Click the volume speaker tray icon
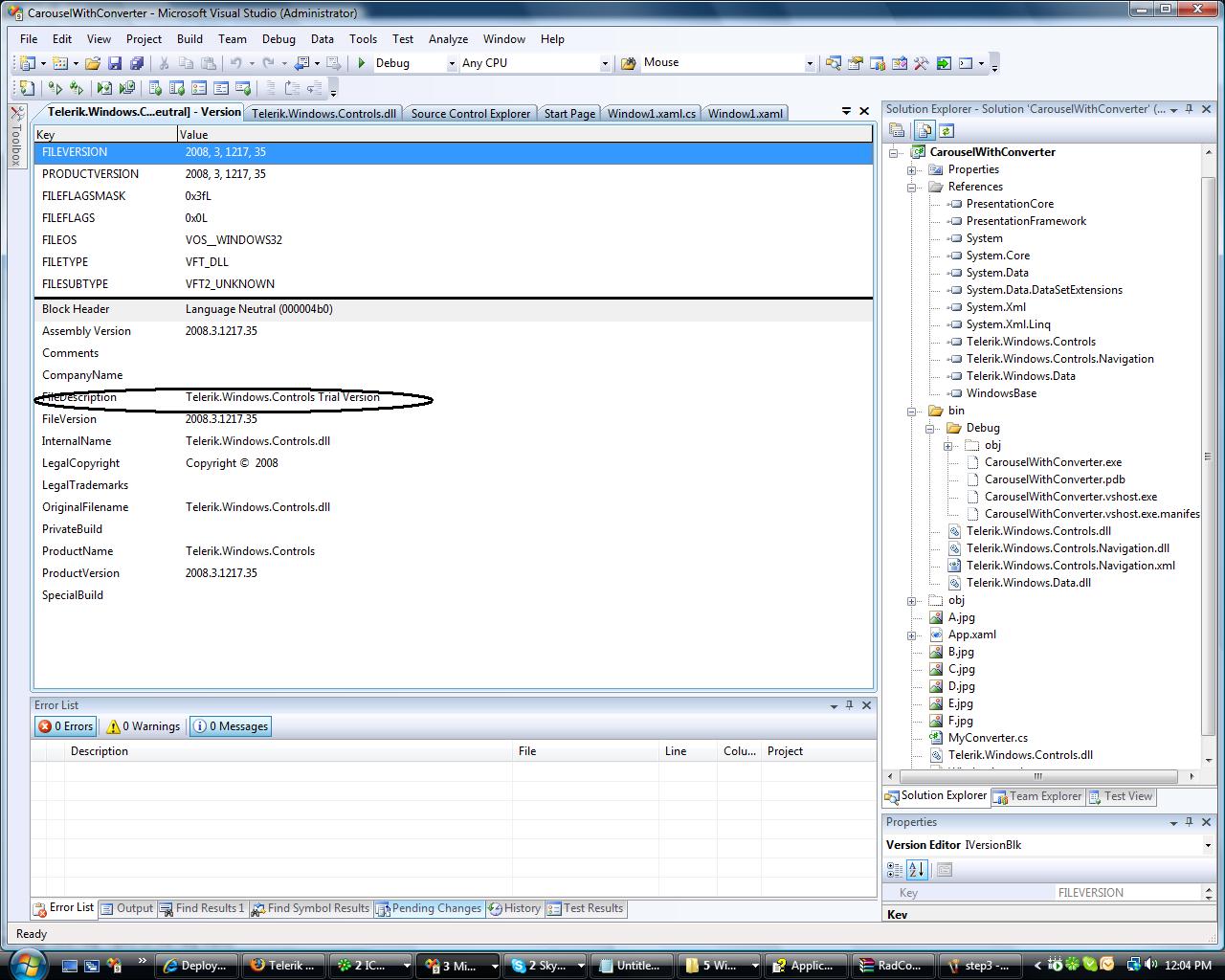Image resolution: width=1225 pixels, height=980 pixels. click(1152, 965)
